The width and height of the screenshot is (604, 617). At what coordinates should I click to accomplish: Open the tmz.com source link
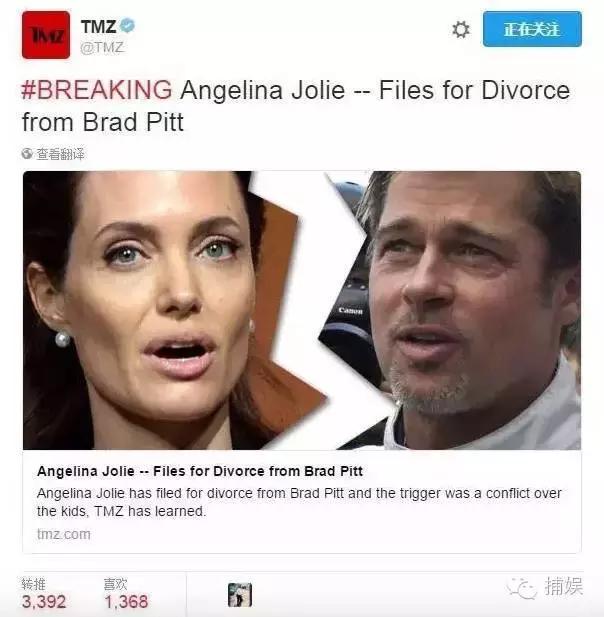click(64, 534)
